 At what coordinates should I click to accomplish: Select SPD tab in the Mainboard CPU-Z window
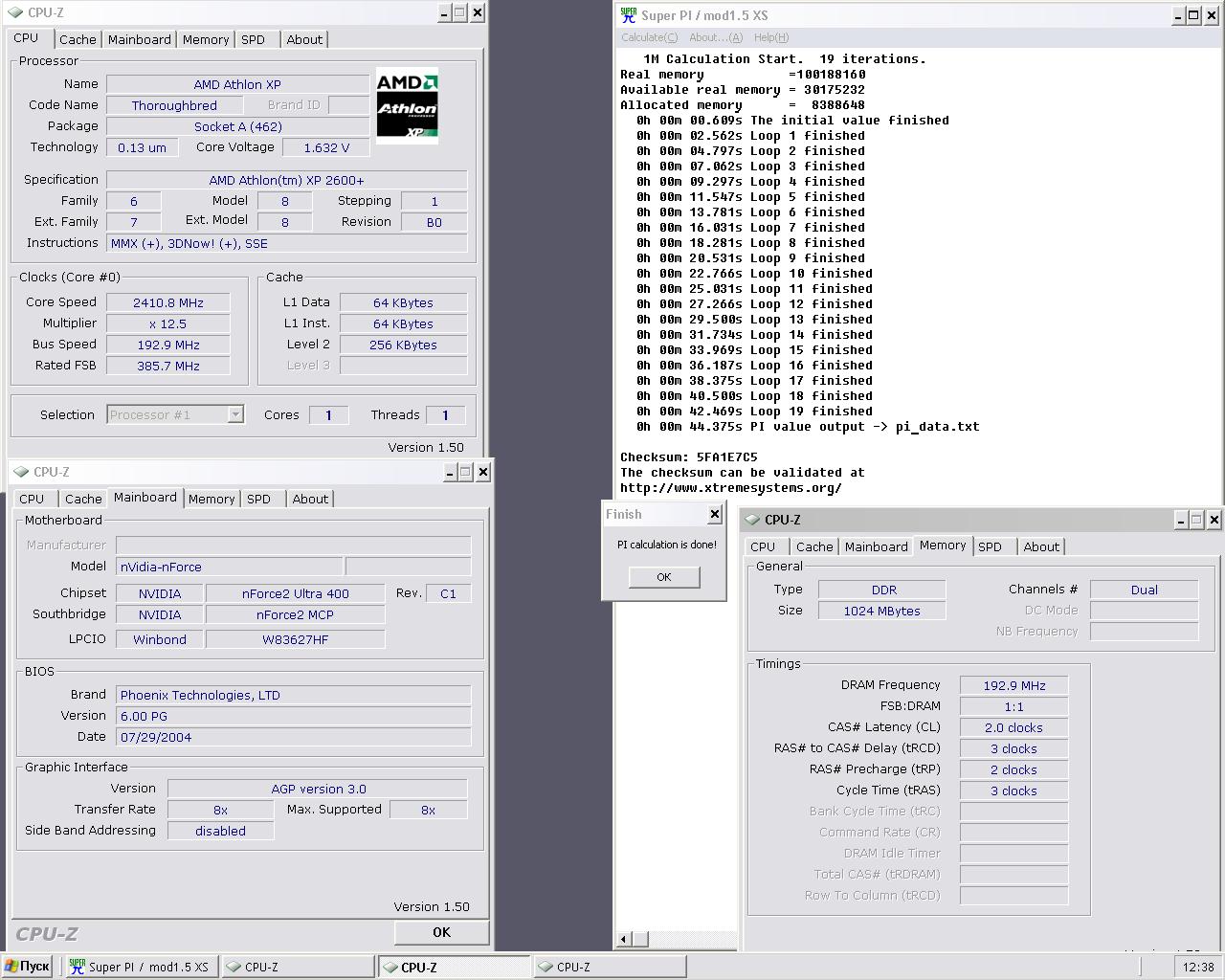(259, 499)
